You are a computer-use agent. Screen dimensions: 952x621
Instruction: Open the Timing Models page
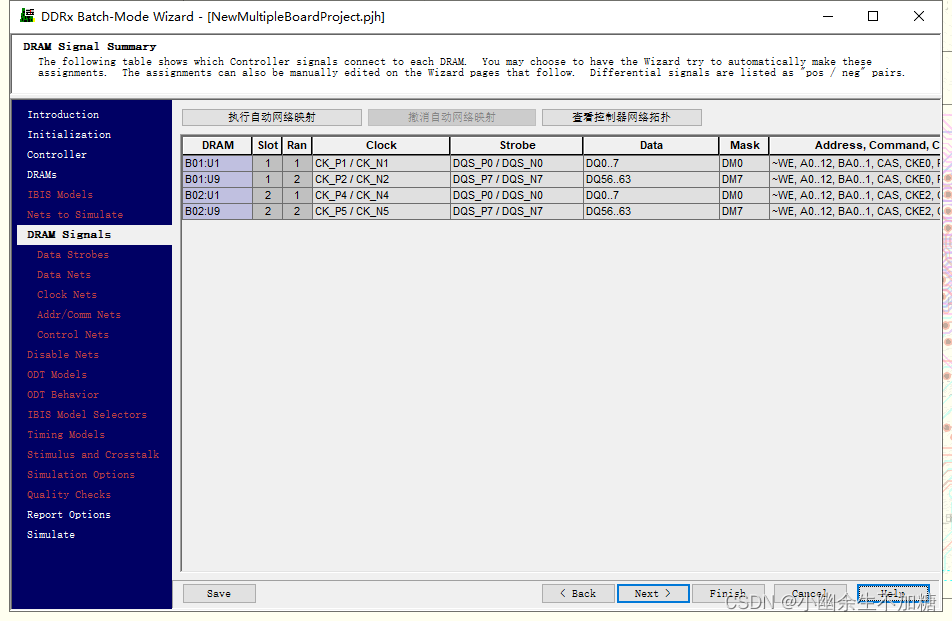pos(66,435)
